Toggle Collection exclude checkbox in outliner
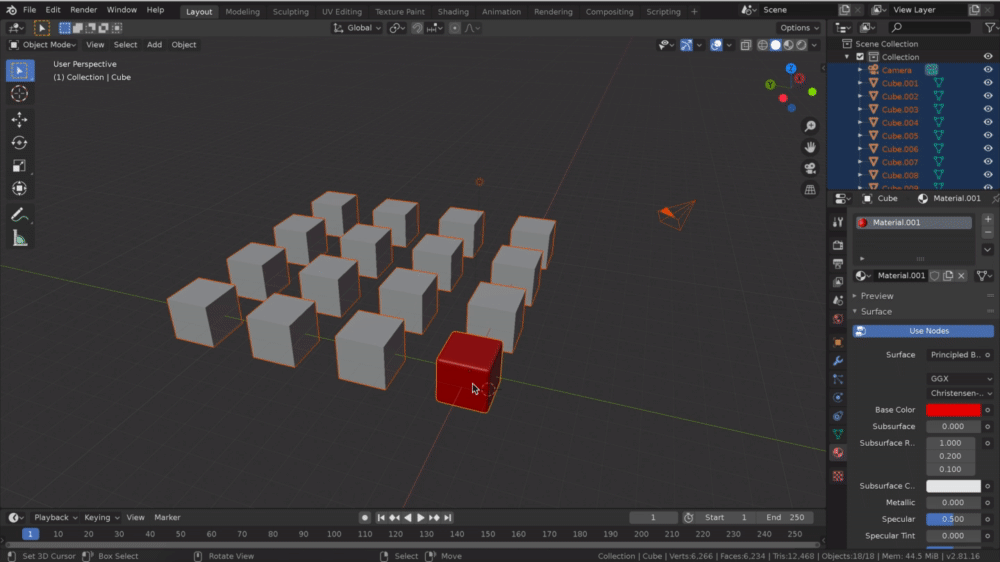1000x562 pixels. click(x=860, y=57)
